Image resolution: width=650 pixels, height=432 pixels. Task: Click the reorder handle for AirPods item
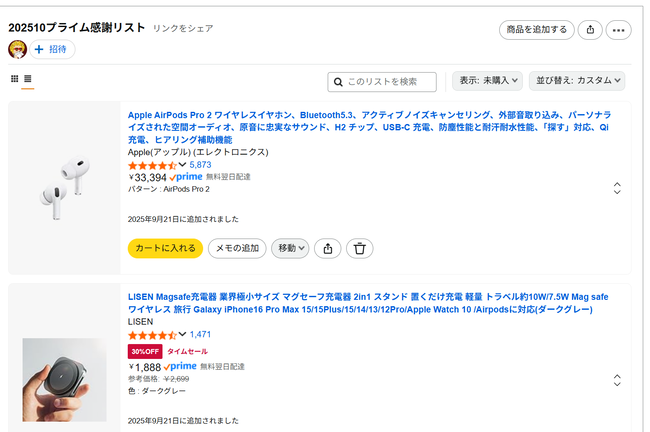(617, 188)
